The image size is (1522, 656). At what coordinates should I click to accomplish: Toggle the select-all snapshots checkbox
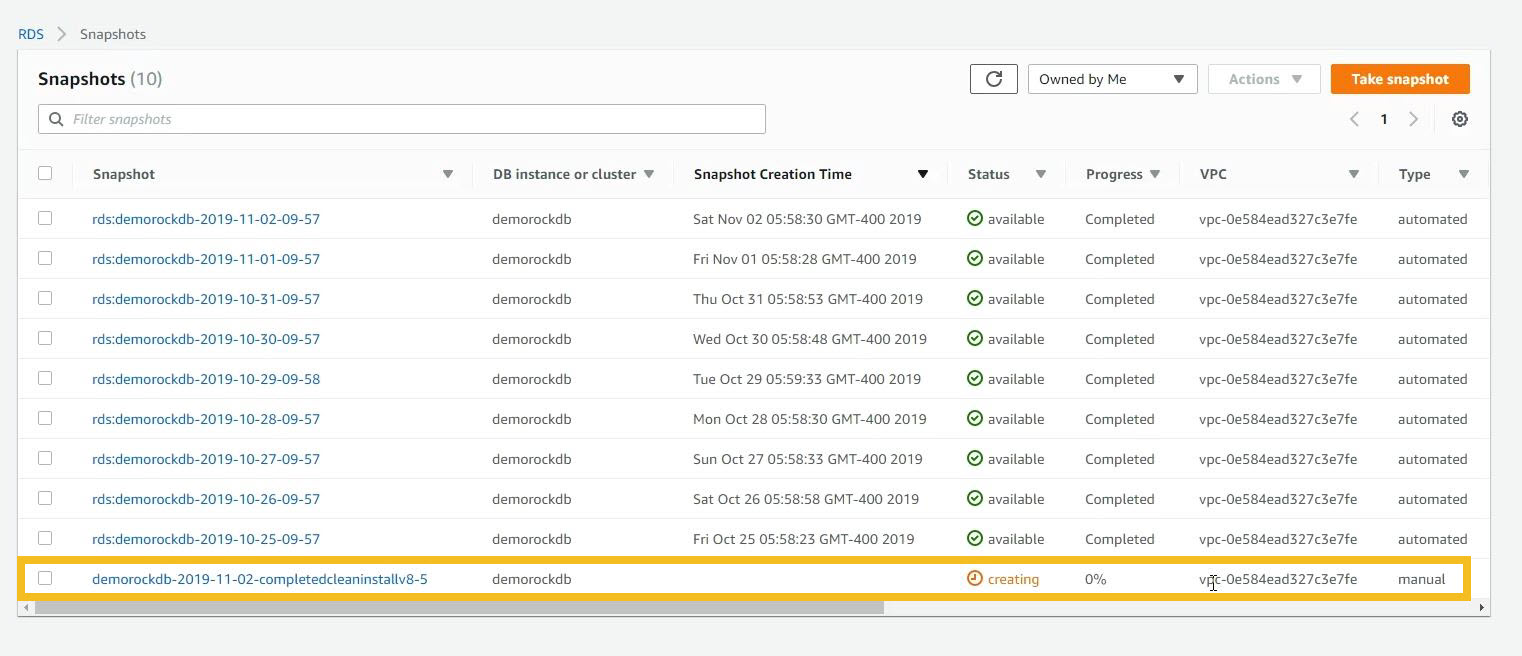click(45, 173)
